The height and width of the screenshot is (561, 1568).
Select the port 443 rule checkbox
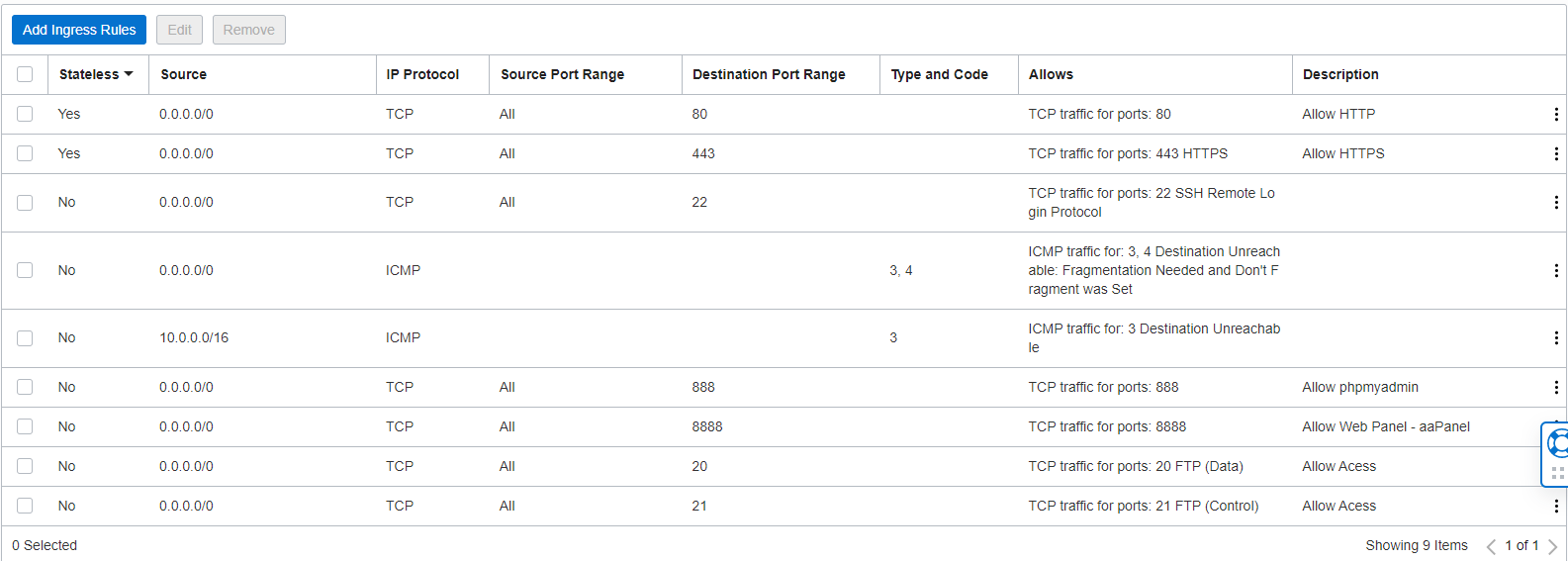tap(25, 153)
